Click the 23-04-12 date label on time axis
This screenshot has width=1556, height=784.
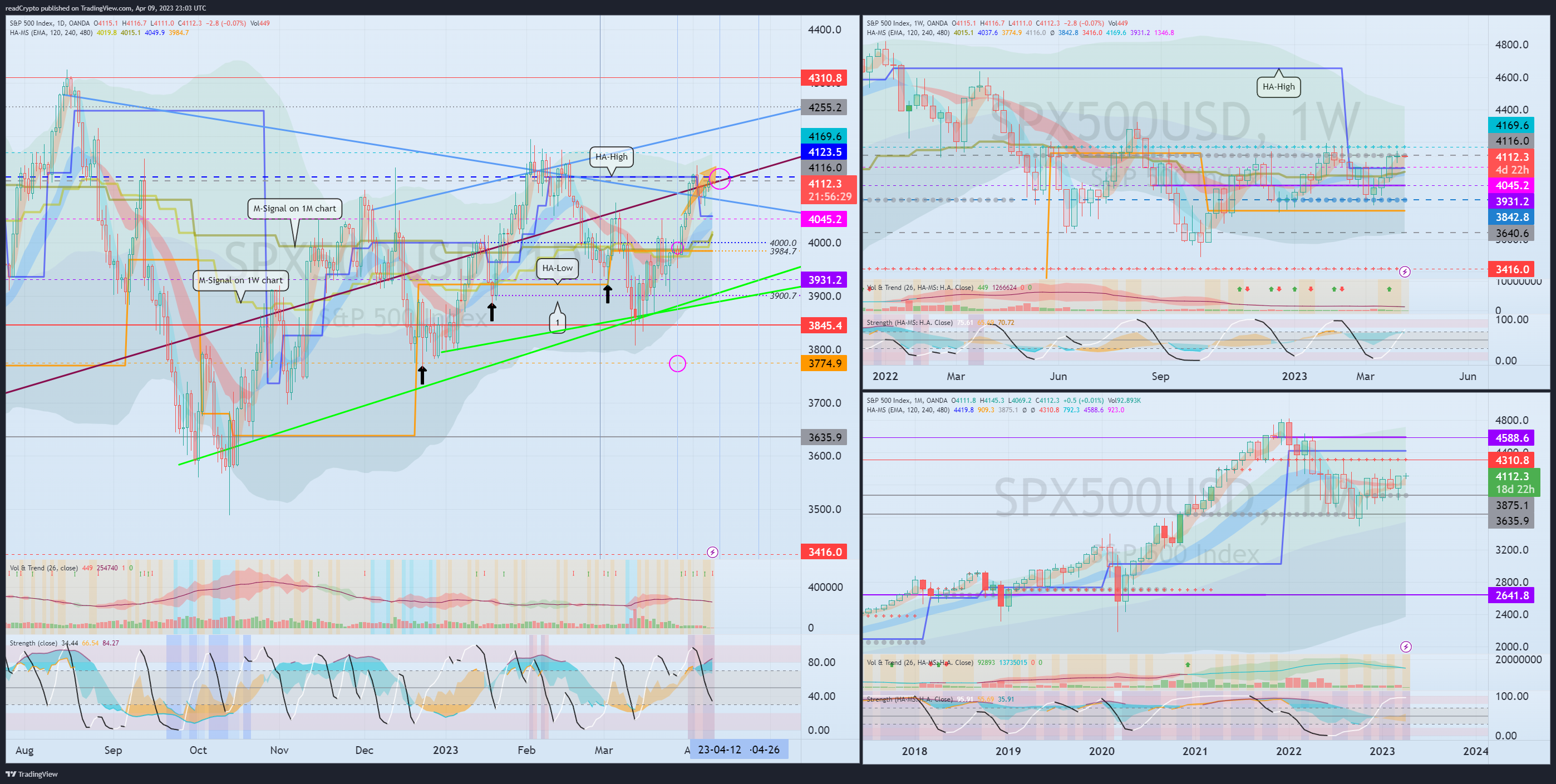coord(719,750)
